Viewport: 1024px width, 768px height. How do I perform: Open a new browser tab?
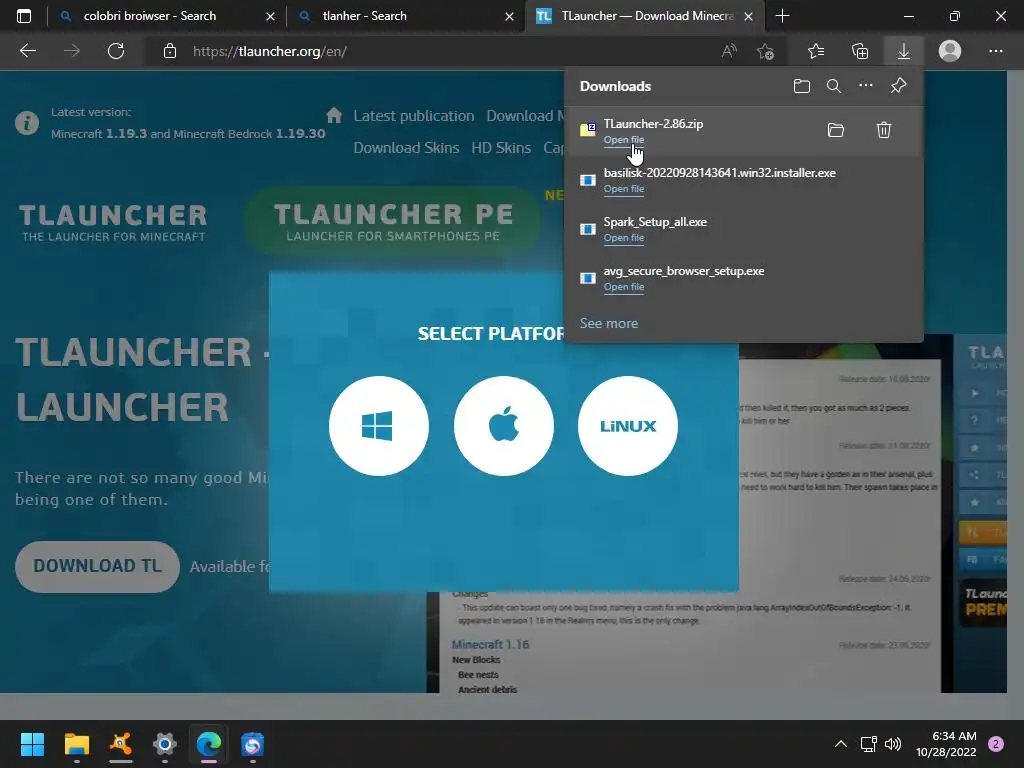(782, 16)
